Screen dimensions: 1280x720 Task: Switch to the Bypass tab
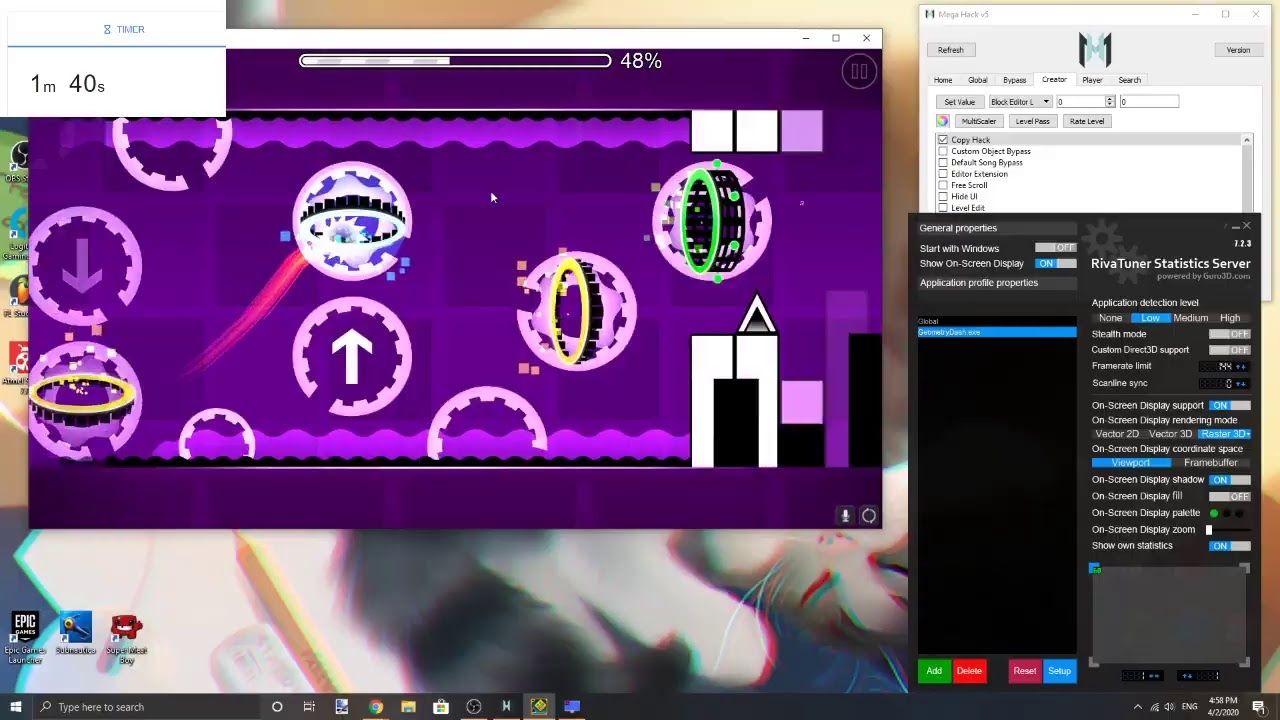click(1014, 80)
